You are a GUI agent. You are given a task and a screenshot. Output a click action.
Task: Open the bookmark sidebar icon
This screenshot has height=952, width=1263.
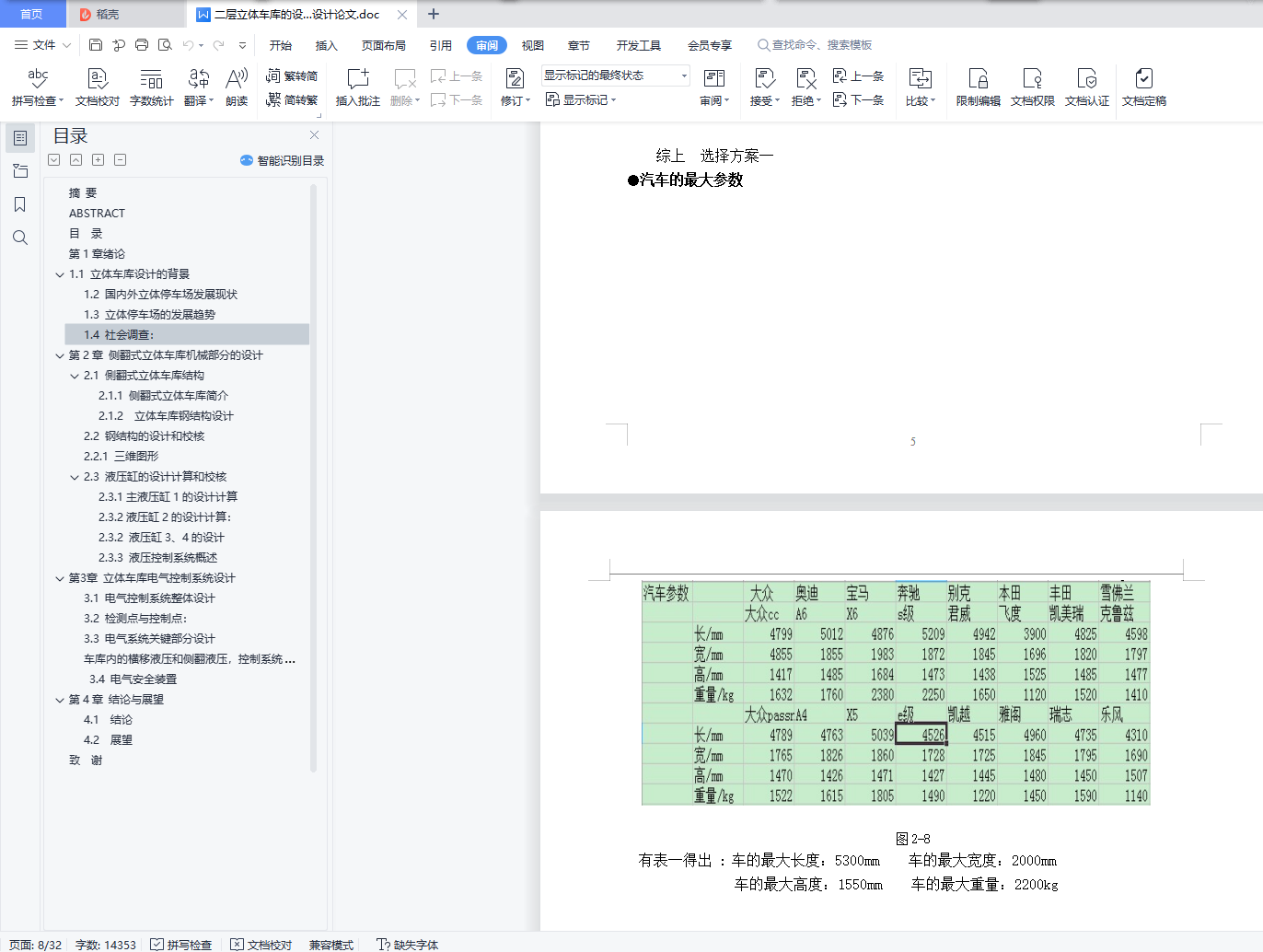point(20,204)
